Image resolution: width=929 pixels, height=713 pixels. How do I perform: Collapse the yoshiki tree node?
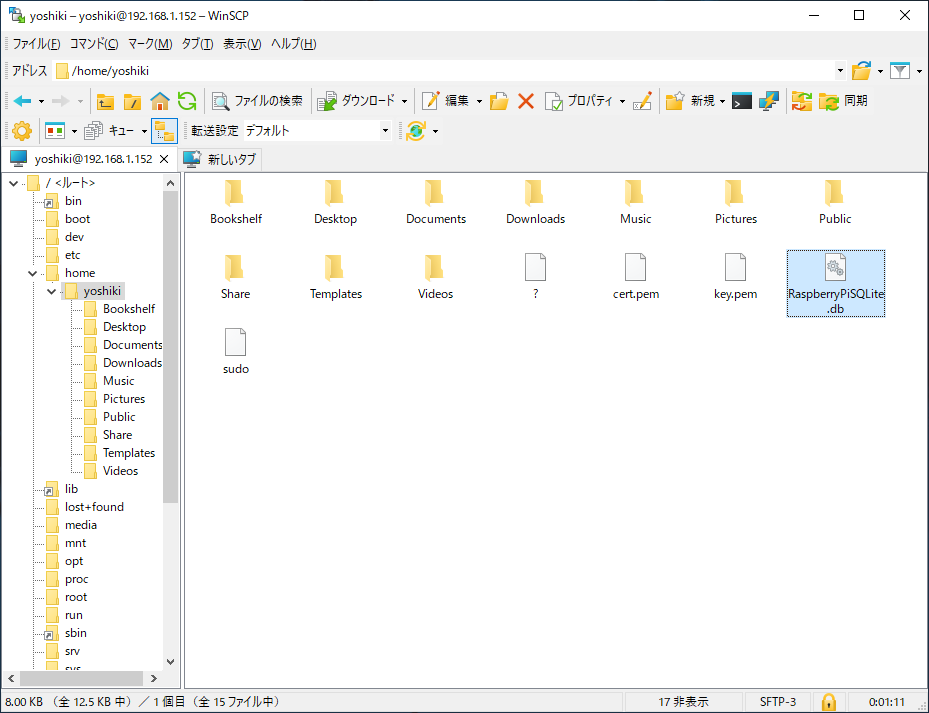click(x=52, y=292)
